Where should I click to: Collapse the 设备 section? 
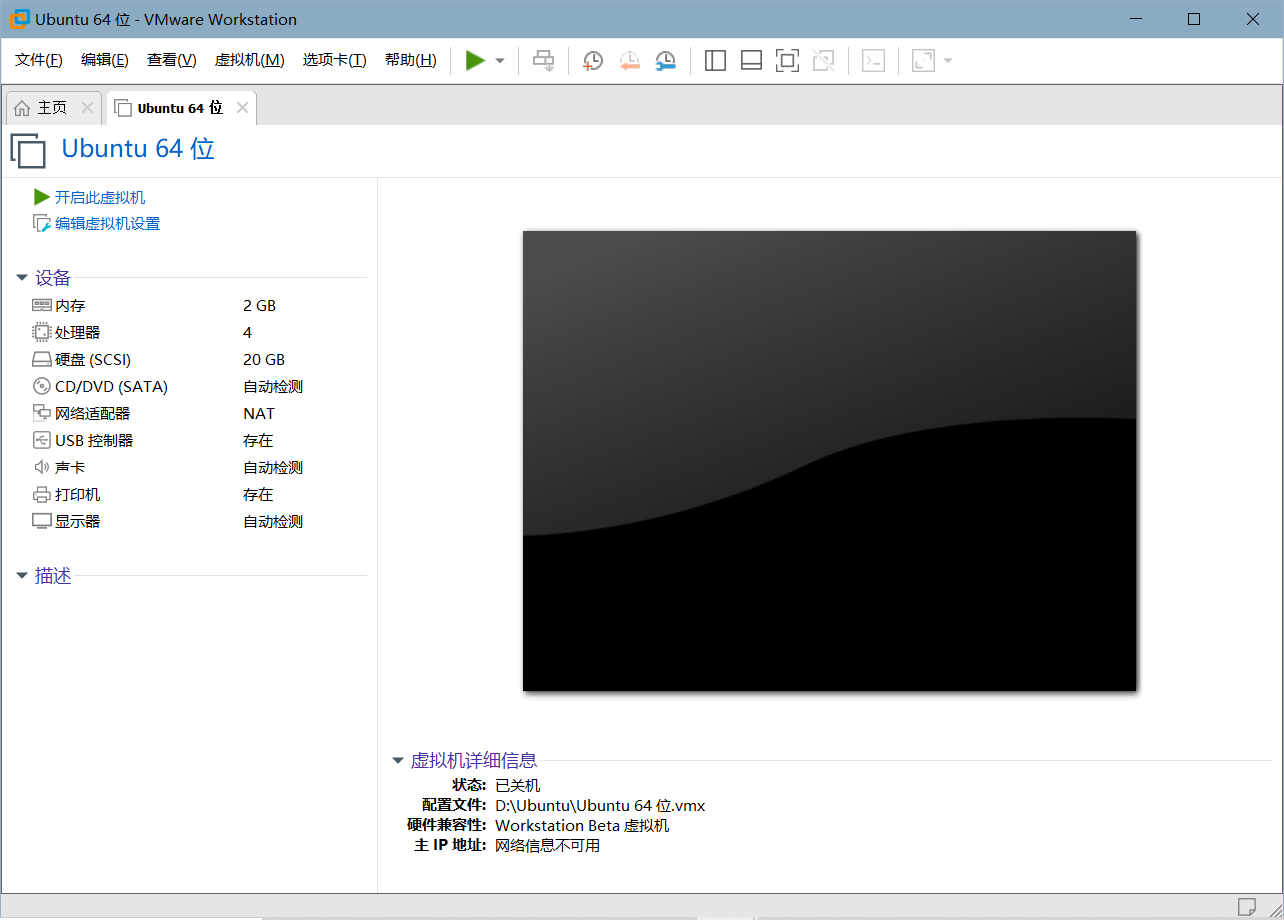[22, 278]
